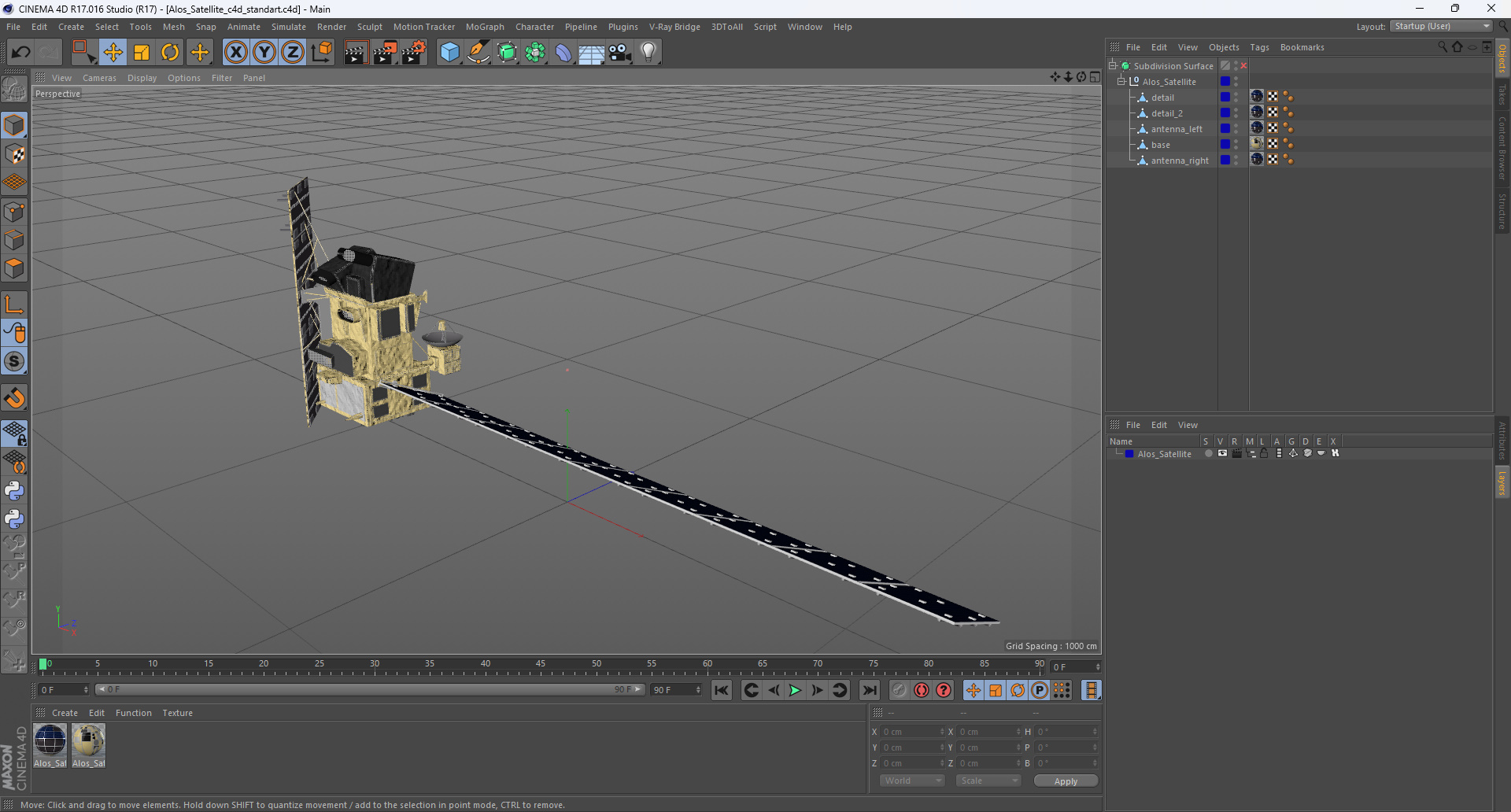This screenshot has width=1511, height=812.
Task: Click the Deformer bend icon
Action: pos(563,53)
